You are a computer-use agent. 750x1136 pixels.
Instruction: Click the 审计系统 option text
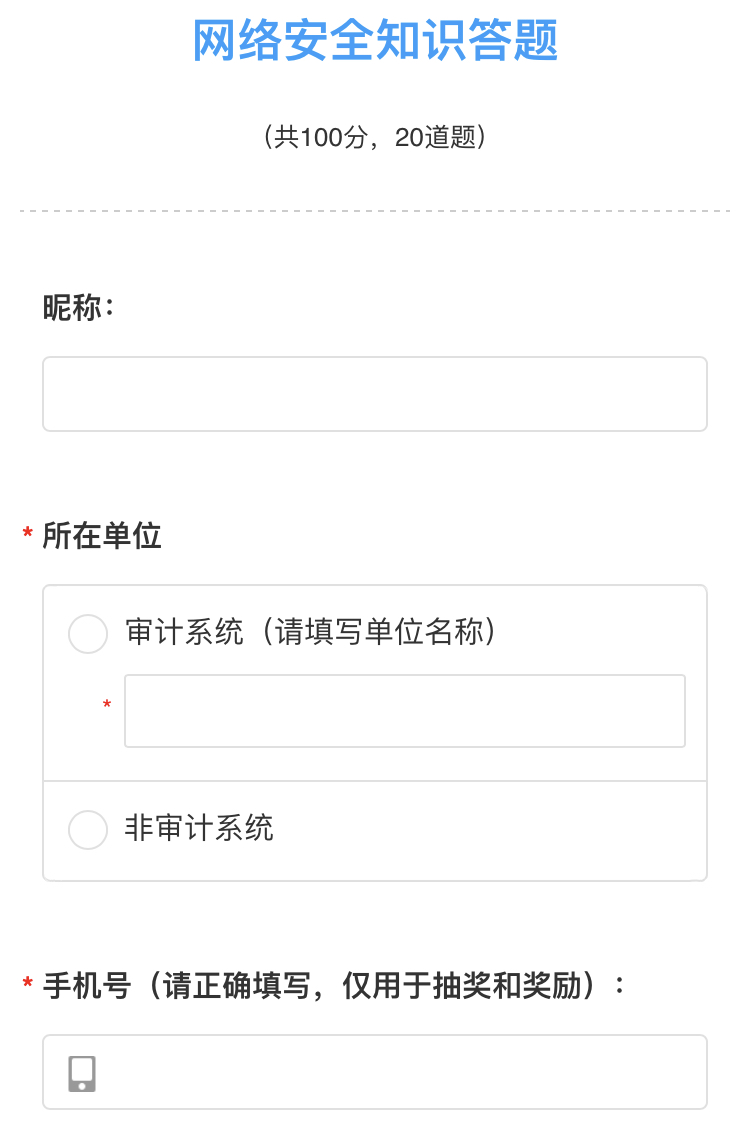tap(185, 633)
